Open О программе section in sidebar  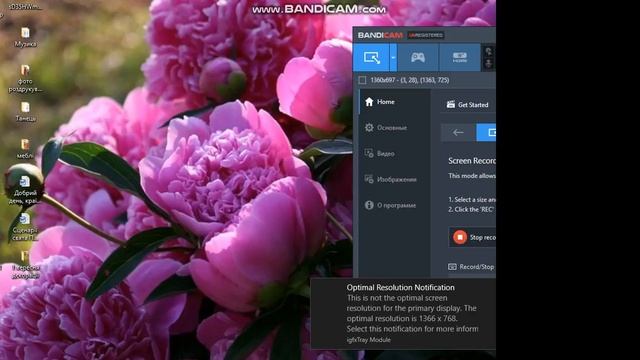(x=395, y=205)
